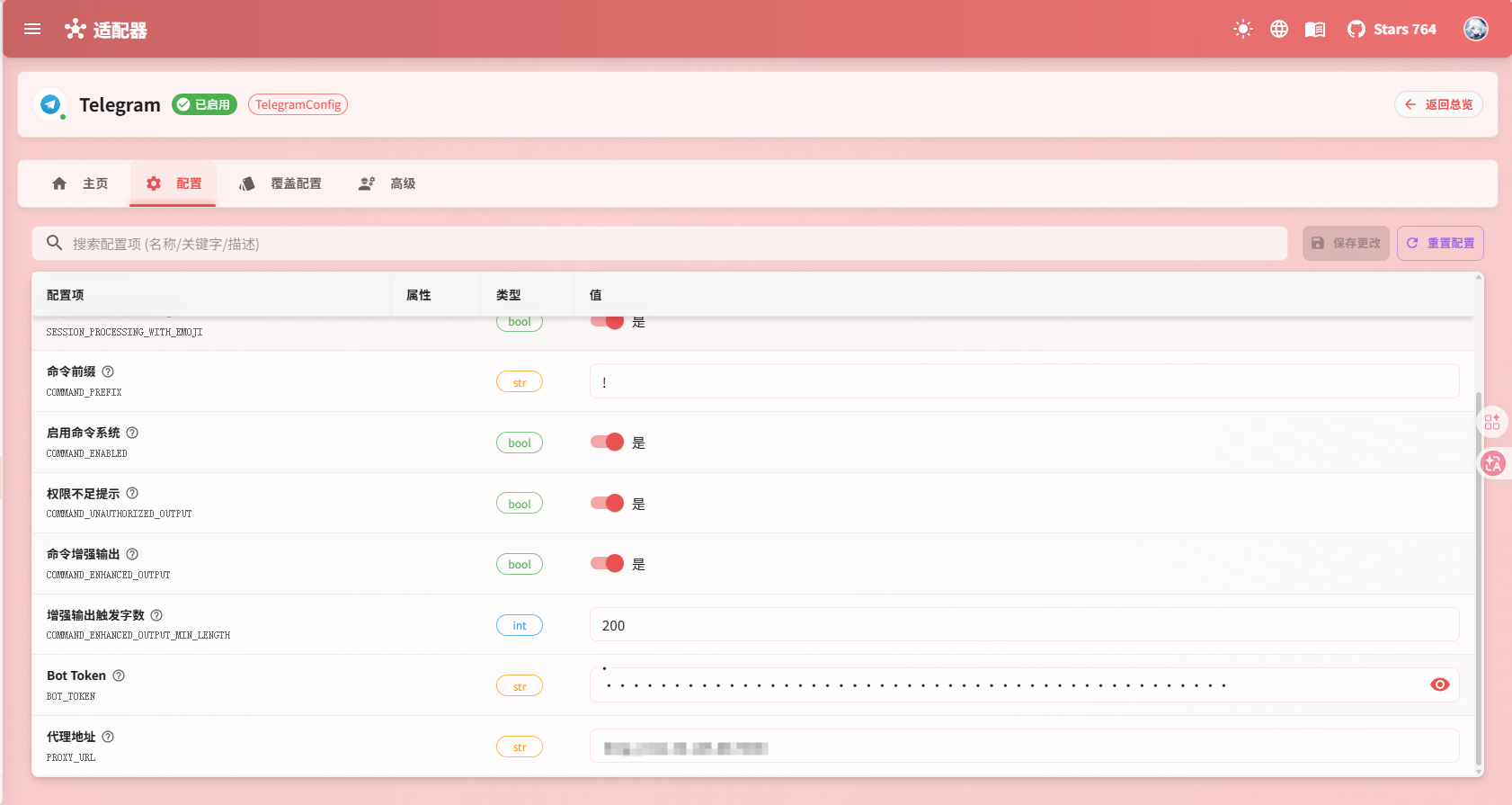Open help icon next to 命令前缀

pos(108,371)
